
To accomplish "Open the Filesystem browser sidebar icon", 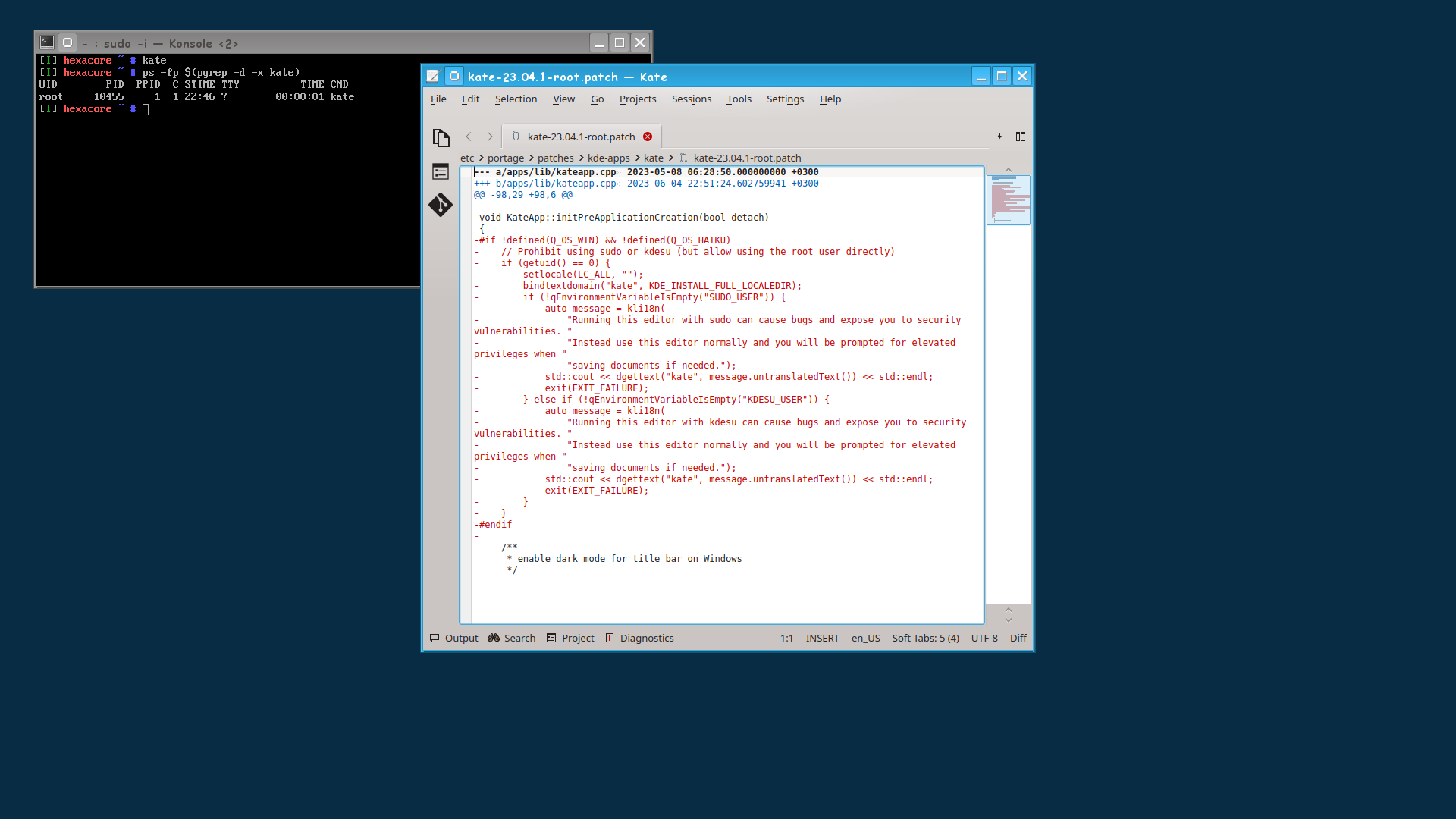I will tap(441, 171).
